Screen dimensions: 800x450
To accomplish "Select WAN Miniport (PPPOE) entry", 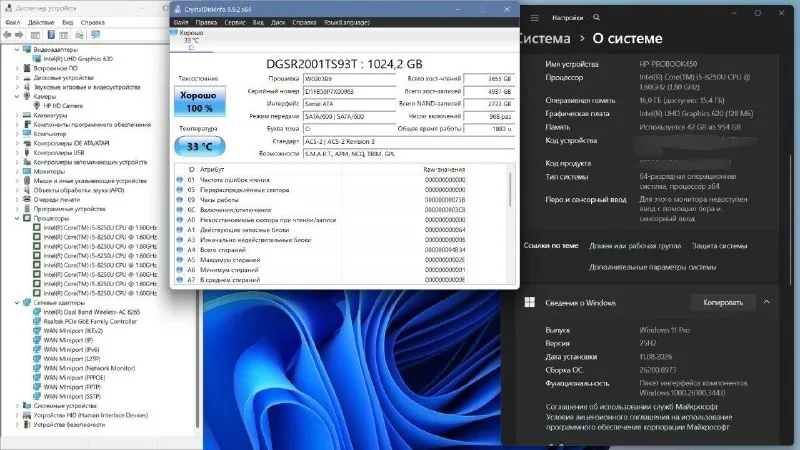I will [74, 378].
